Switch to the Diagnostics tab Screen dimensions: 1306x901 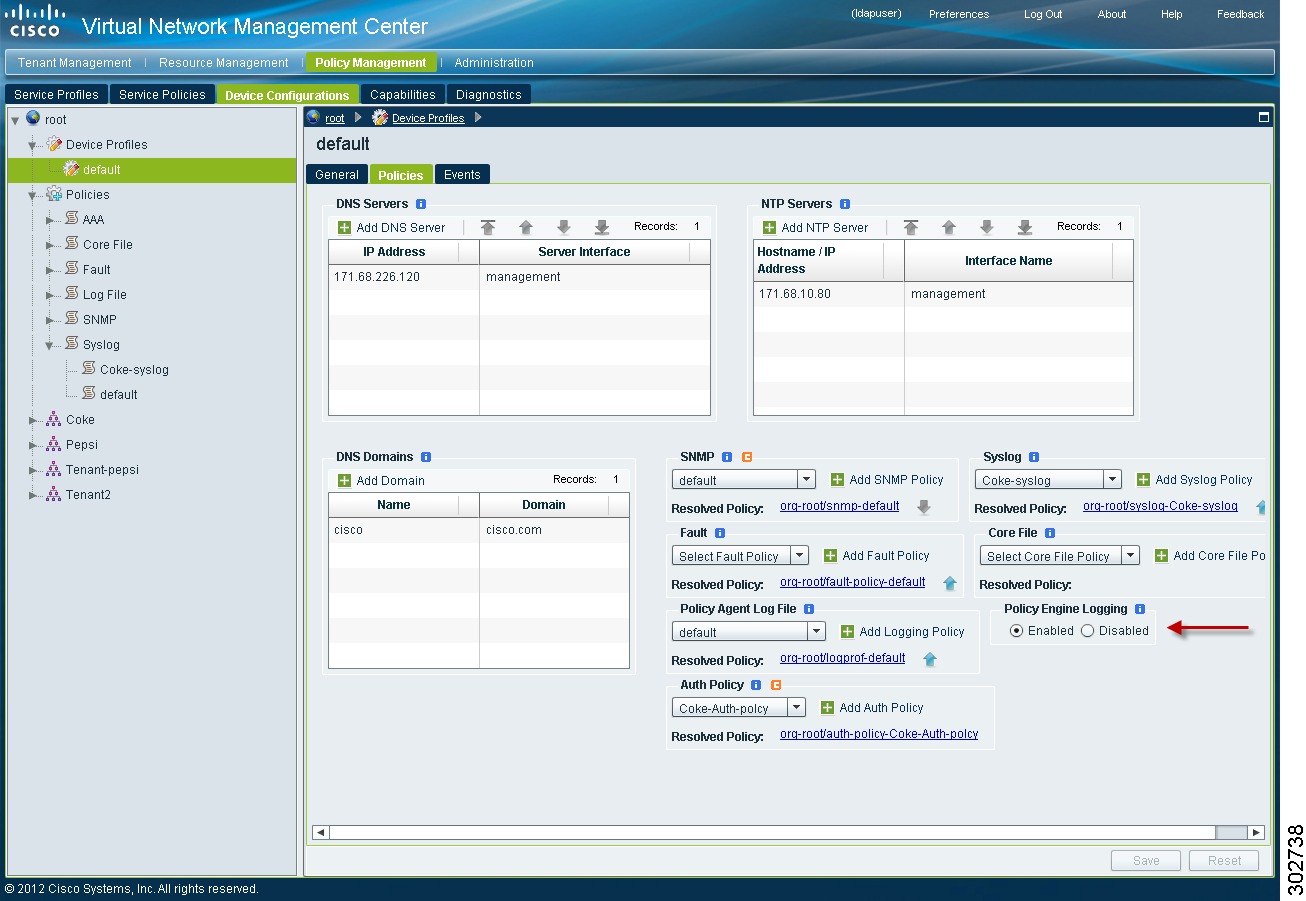489,95
